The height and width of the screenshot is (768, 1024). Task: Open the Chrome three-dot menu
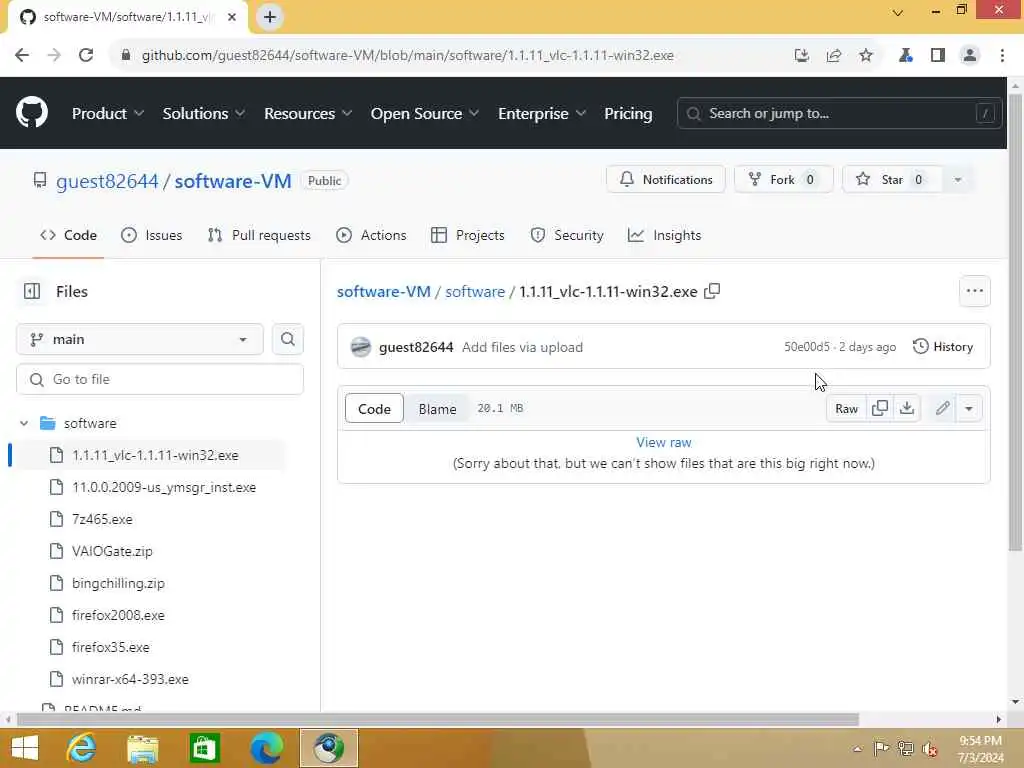coord(1002,56)
